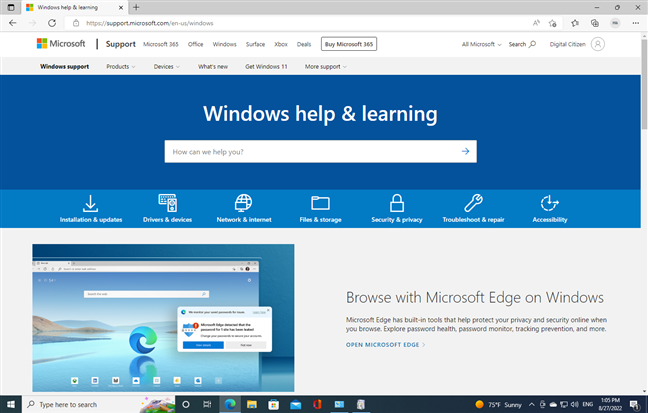Open the notification center icon

point(634,404)
